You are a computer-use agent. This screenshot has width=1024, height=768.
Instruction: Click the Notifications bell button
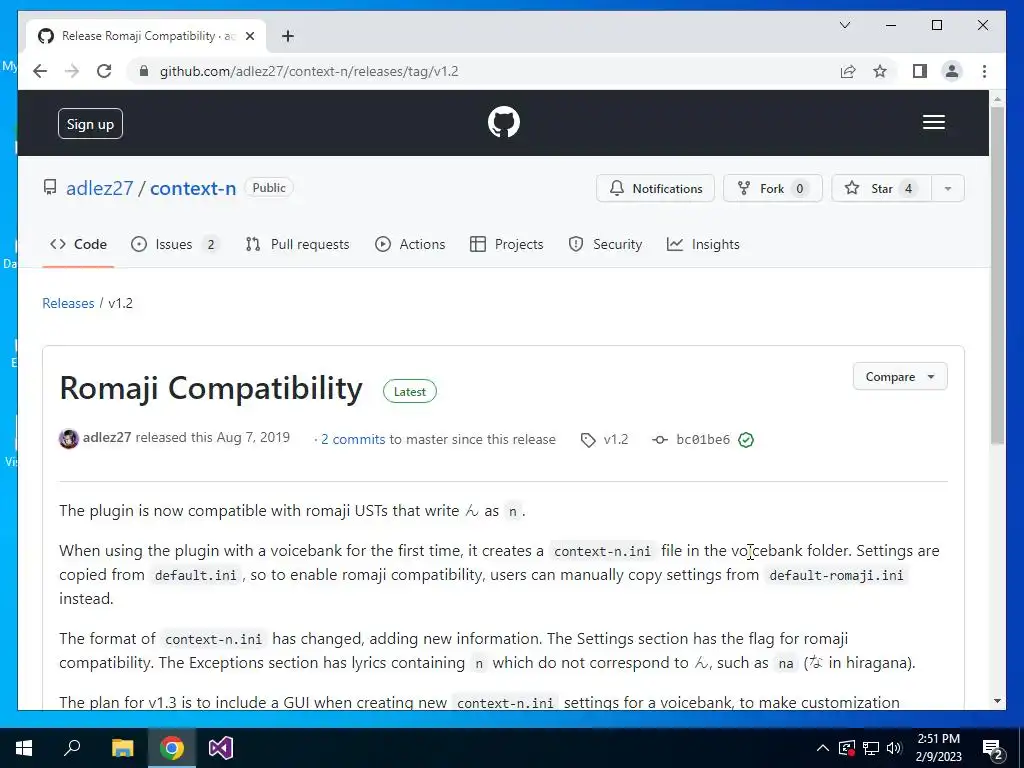click(x=655, y=188)
